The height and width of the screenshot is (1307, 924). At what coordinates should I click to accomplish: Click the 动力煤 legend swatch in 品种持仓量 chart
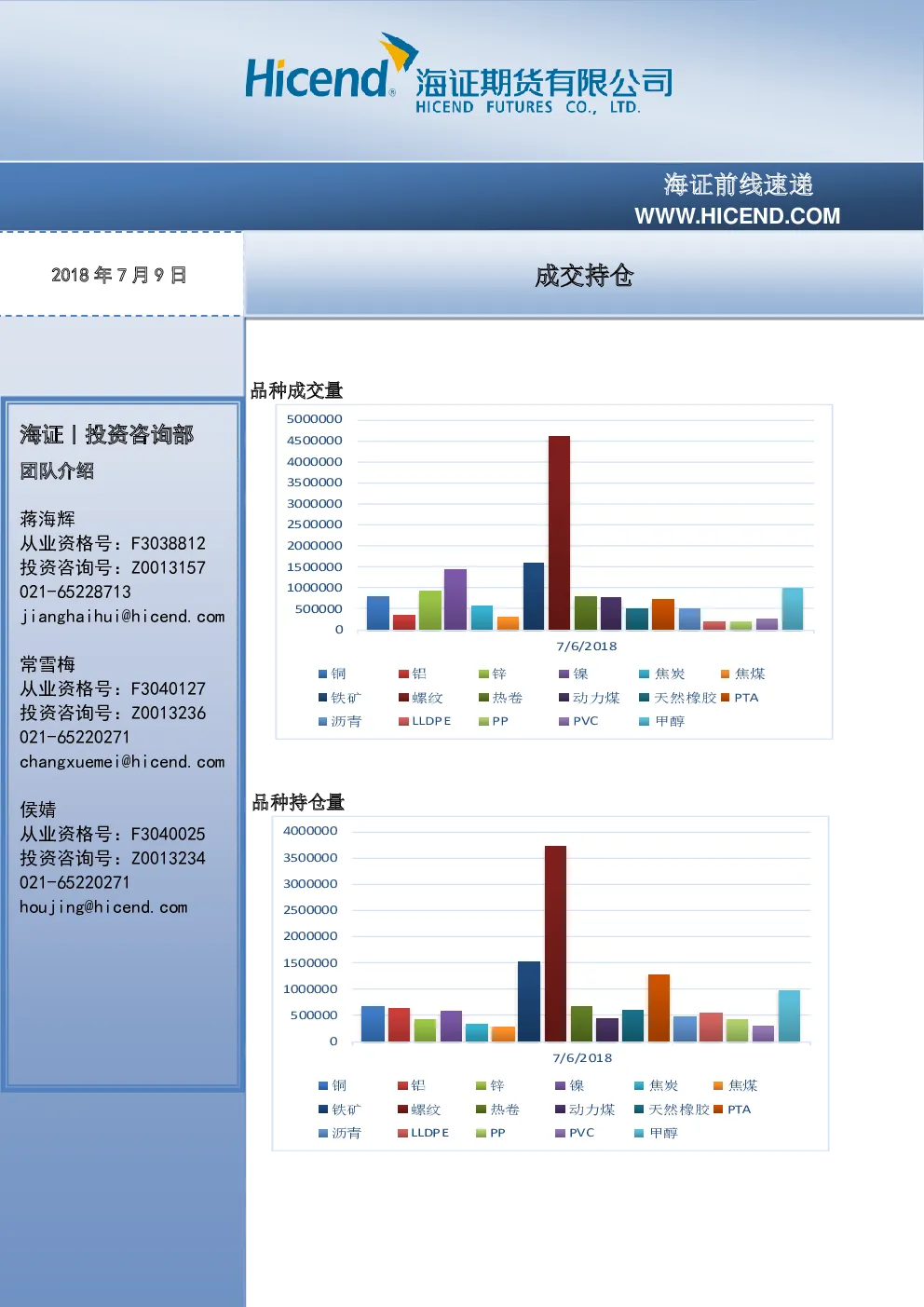(x=560, y=1110)
